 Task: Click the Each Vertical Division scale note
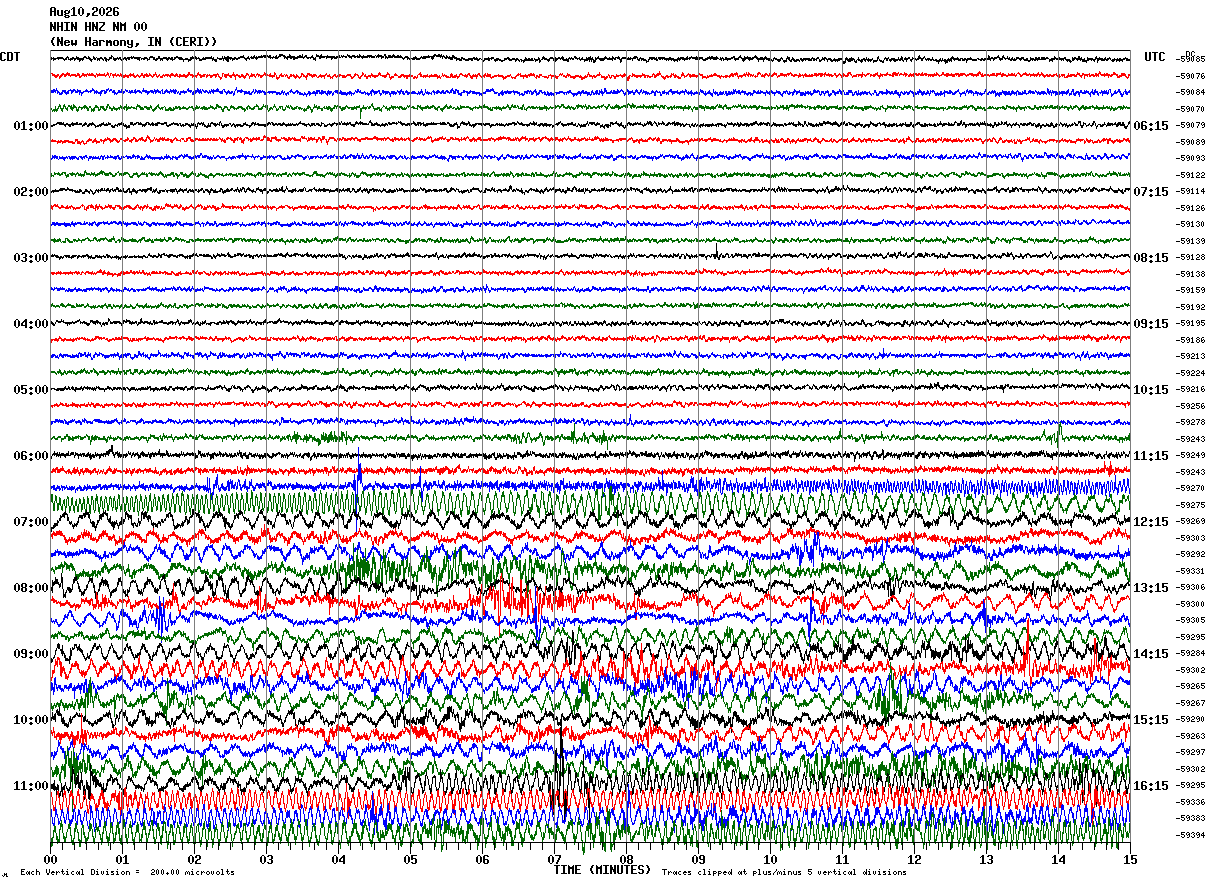coord(127,872)
